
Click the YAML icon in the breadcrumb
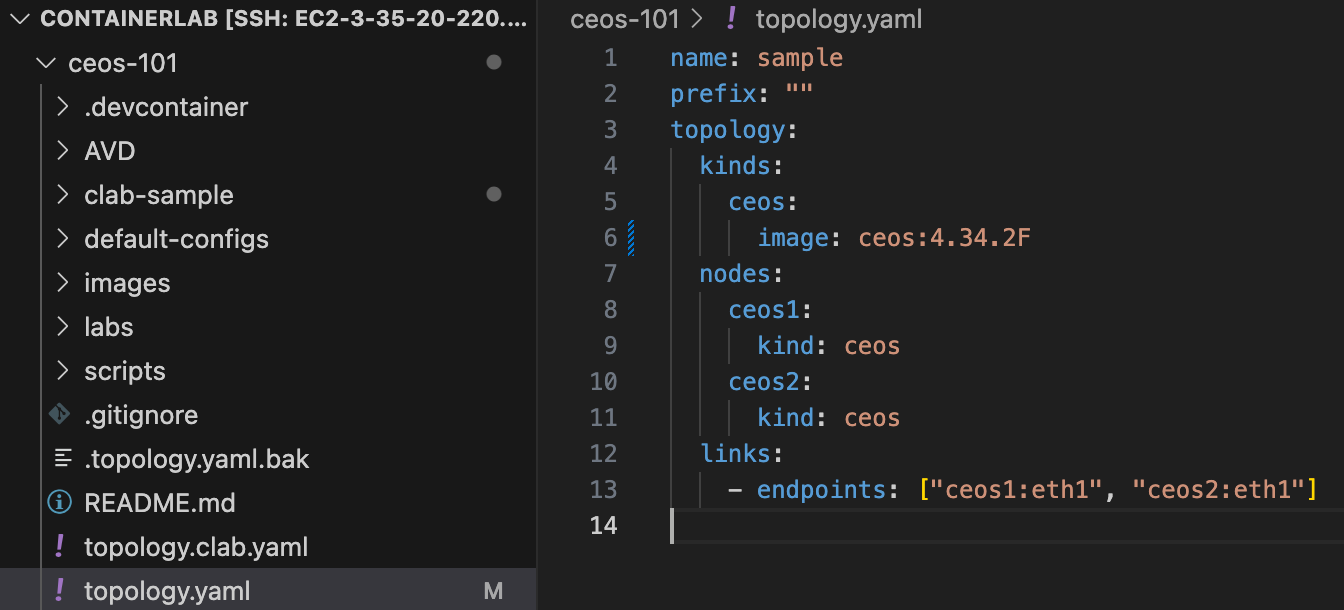pyautogui.click(x=732, y=18)
